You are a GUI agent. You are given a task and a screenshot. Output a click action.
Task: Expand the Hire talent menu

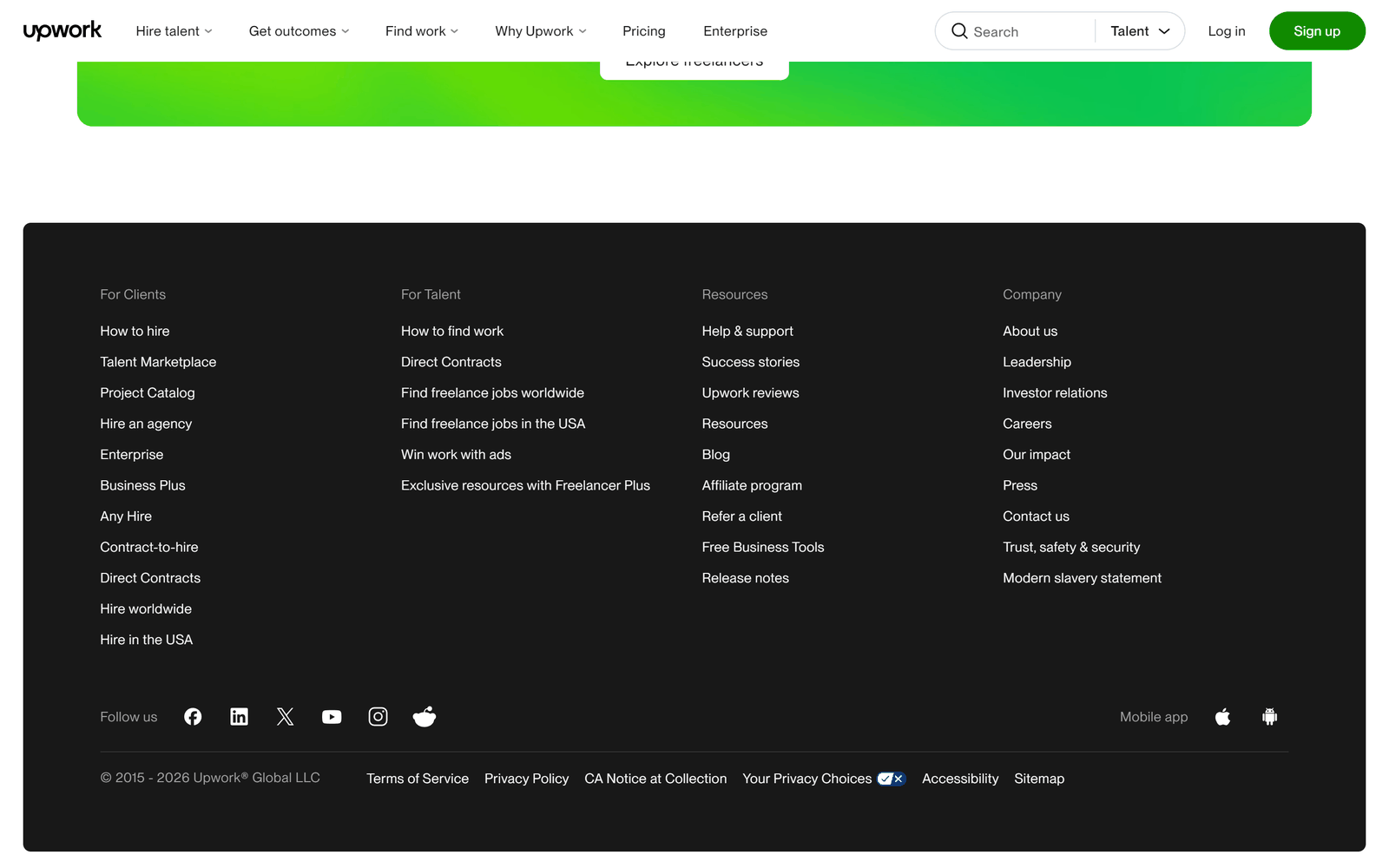(x=174, y=31)
